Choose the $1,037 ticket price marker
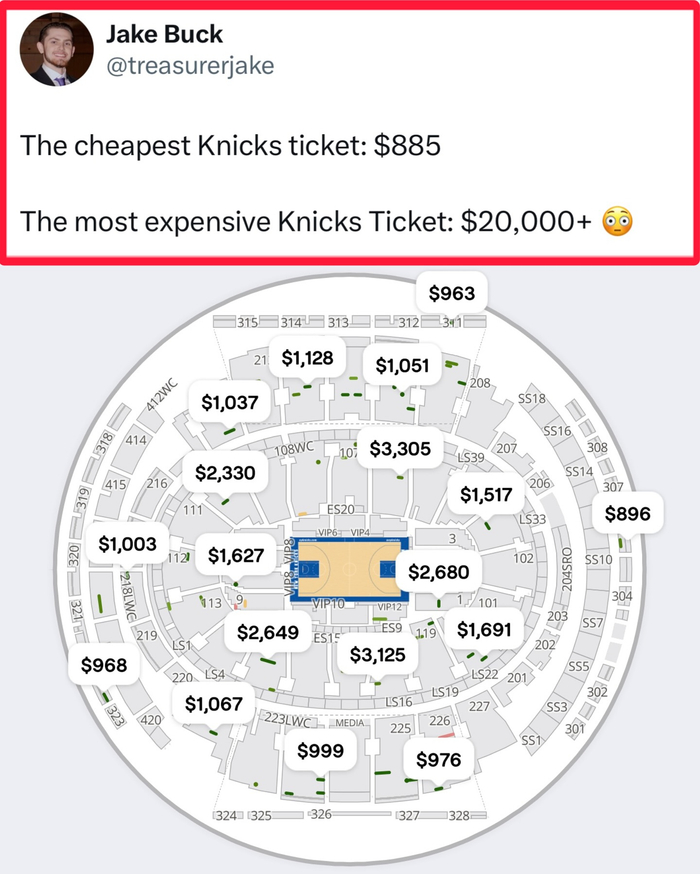Screen dimensions: 700x874 point(230,402)
